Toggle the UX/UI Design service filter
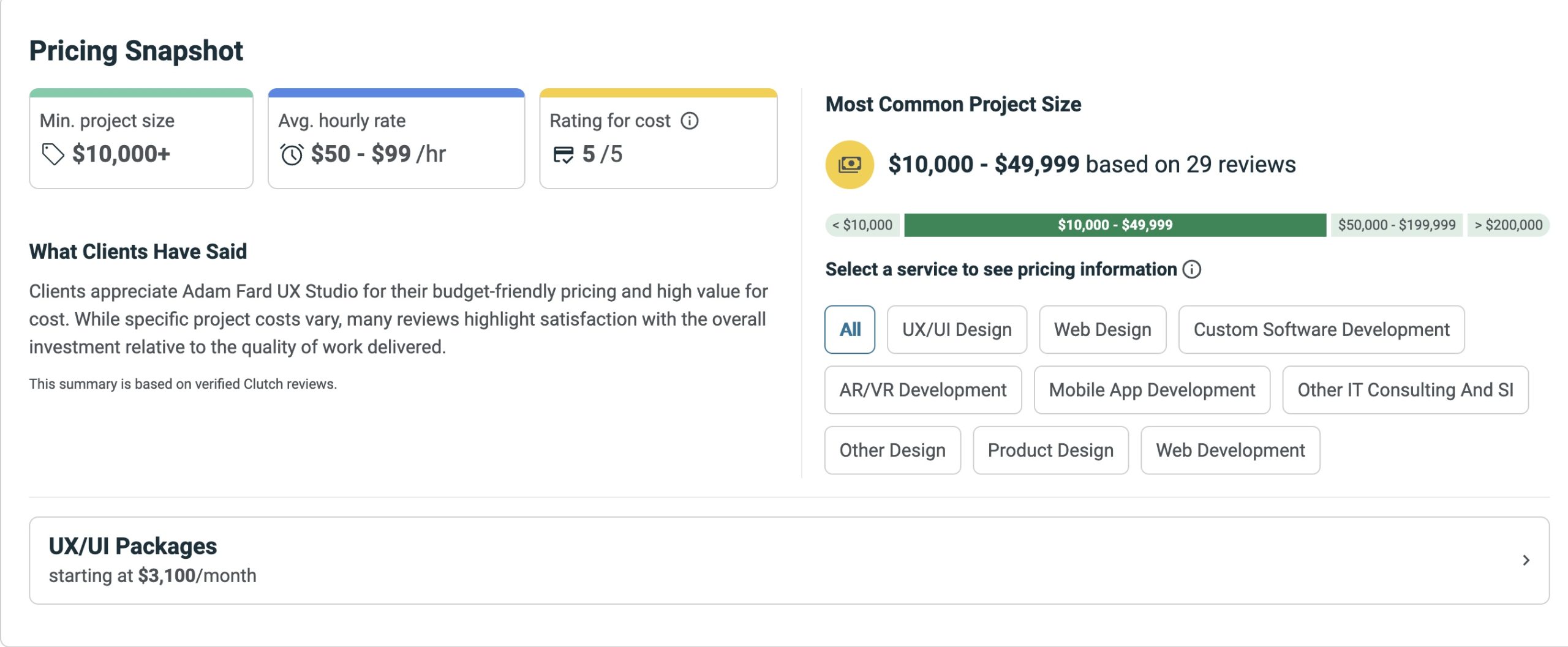 point(957,329)
